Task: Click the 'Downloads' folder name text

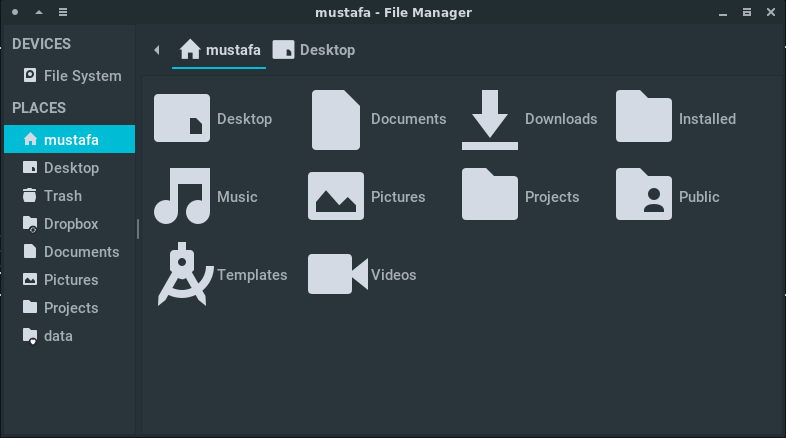Action: (561, 119)
